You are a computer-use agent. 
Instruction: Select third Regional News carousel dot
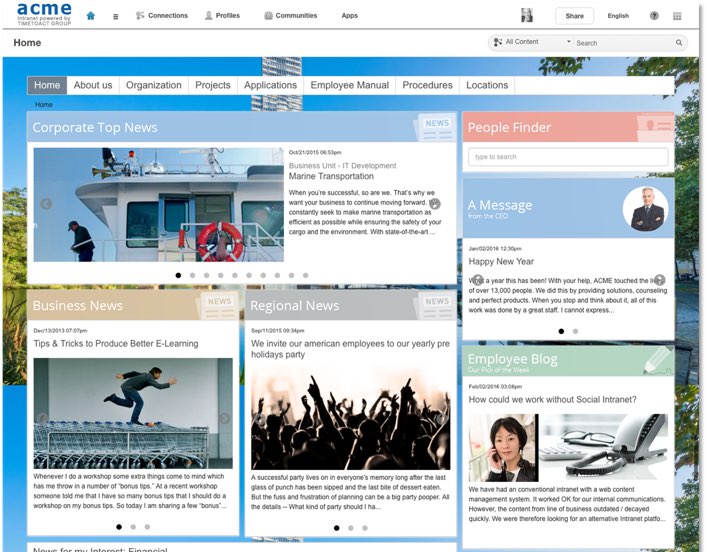[x=364, y=527]
